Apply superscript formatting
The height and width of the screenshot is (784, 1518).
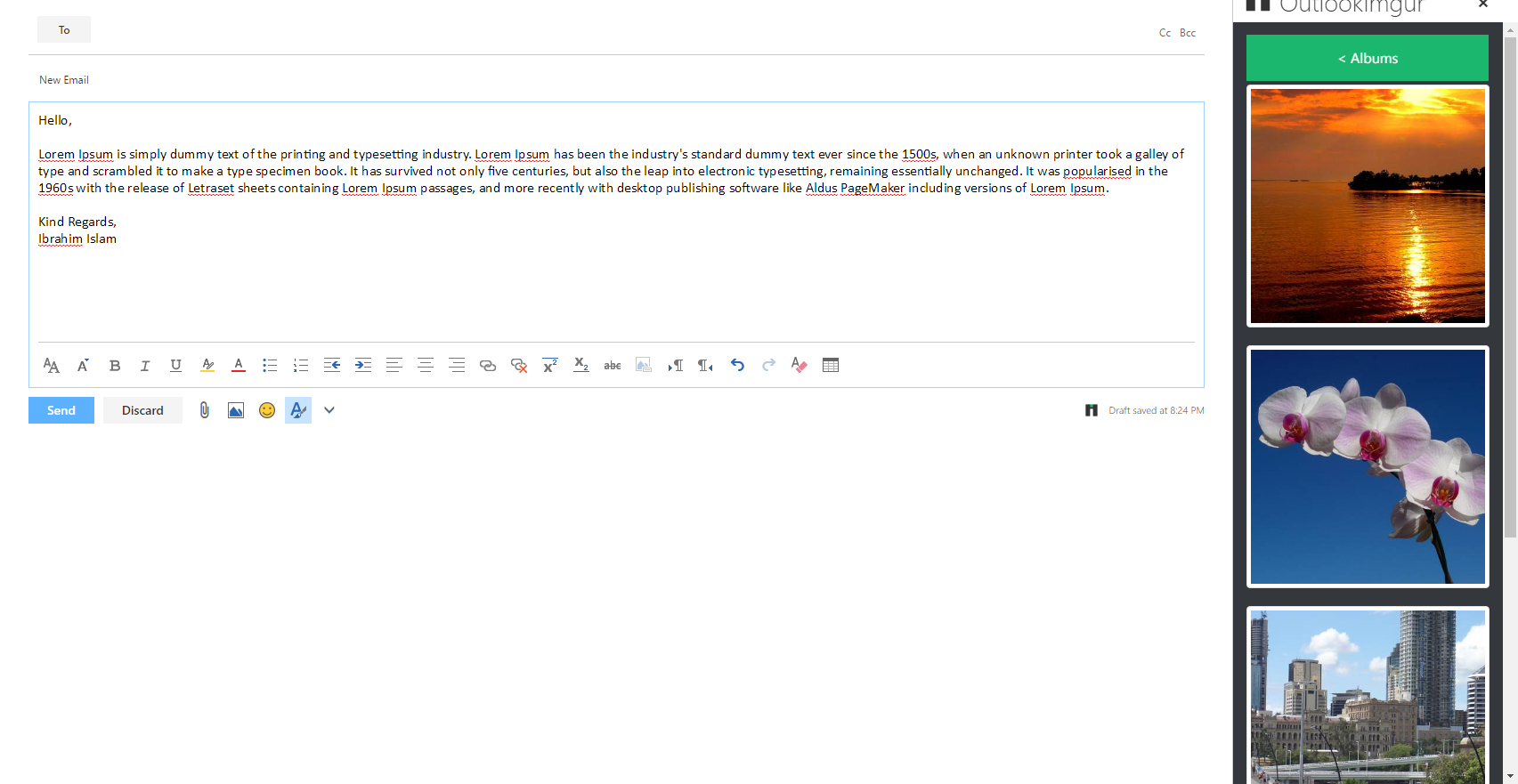click(x=550, y=365)
